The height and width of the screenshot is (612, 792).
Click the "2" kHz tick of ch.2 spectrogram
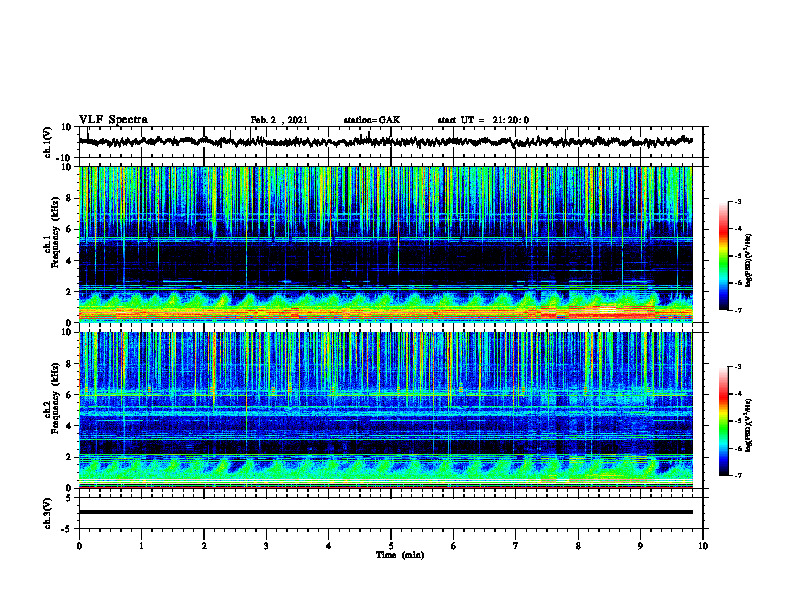coord(69,457)
